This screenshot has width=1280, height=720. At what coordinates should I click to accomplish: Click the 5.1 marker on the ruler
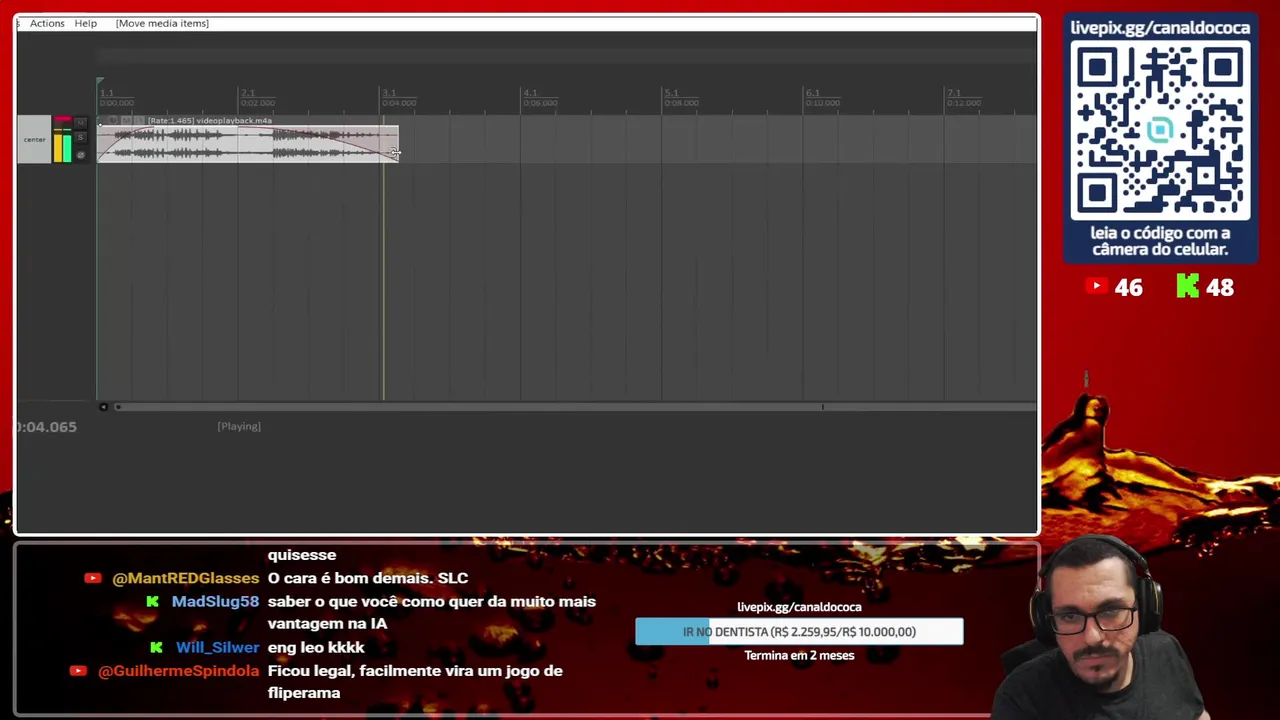(672, 93)
